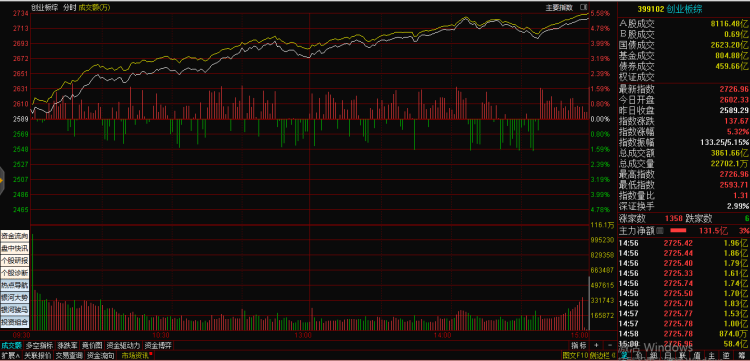Click the 指数涨跌 value 137.67
Screen dimensions: 750x361
[737, 121]
